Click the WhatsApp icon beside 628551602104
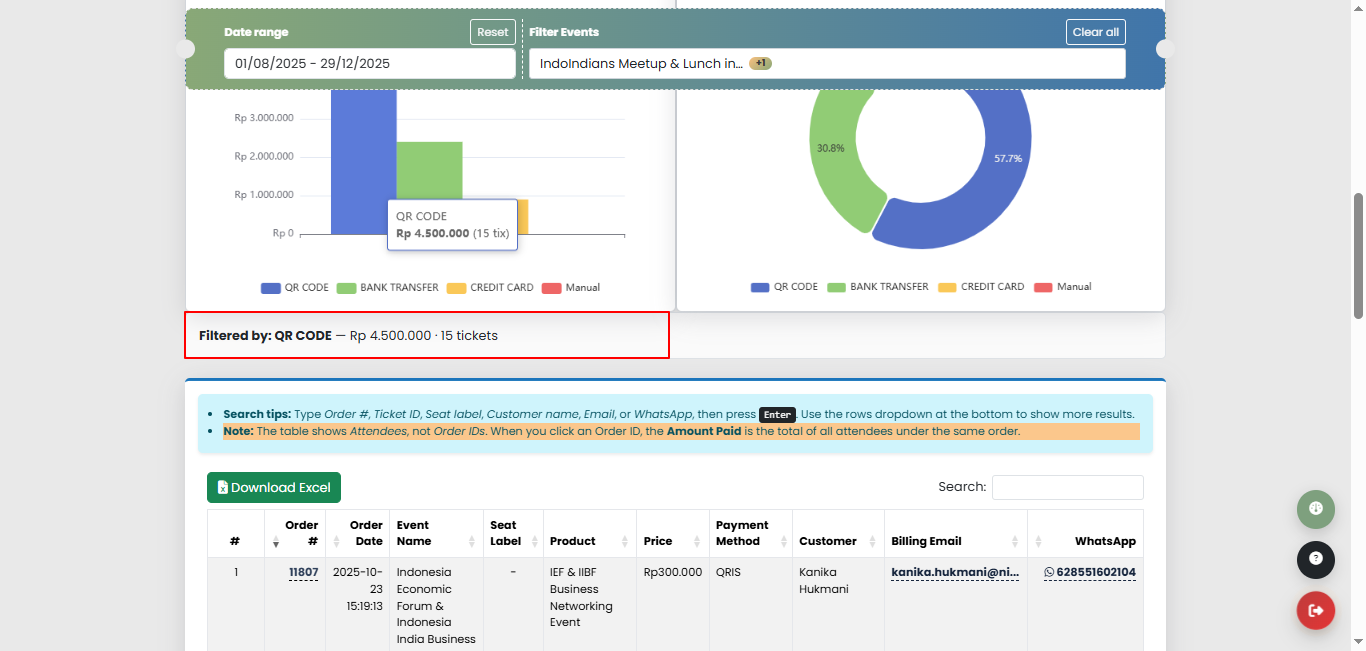 (x=1049, y=573)
